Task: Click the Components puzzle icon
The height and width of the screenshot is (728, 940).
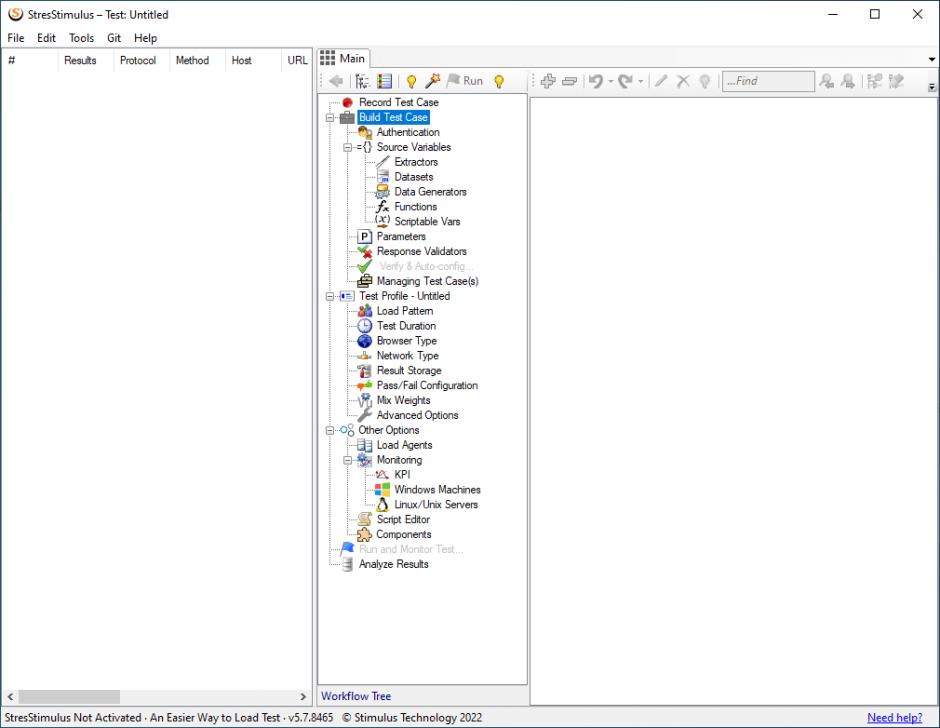Action: point(364,534)
